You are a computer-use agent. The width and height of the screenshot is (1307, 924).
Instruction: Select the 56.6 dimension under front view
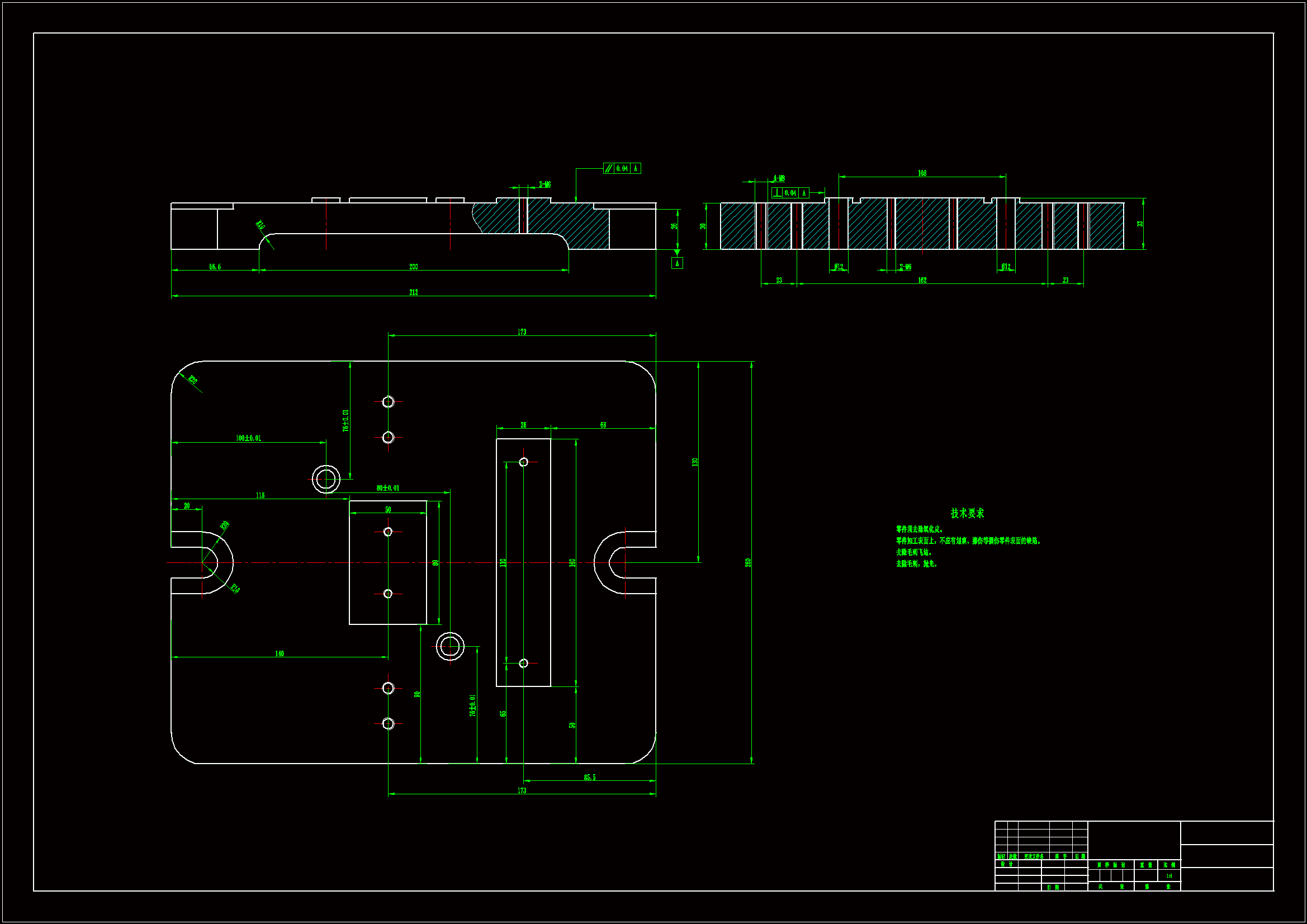(215, 267)
